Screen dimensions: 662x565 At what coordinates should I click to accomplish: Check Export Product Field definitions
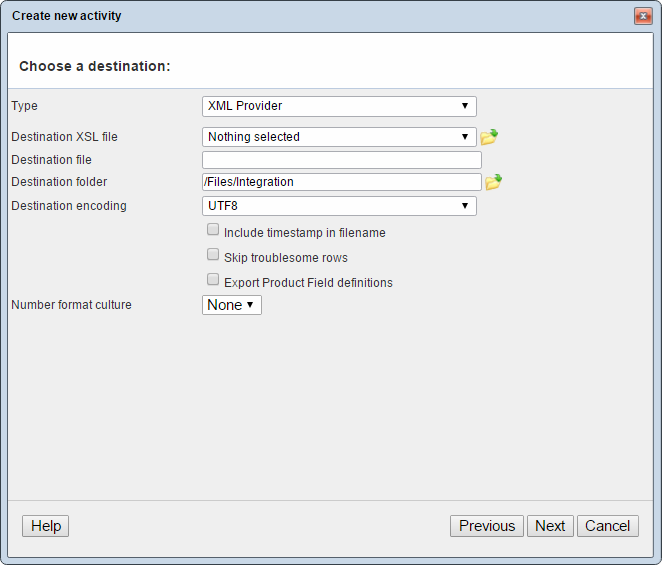coord(213,280)
